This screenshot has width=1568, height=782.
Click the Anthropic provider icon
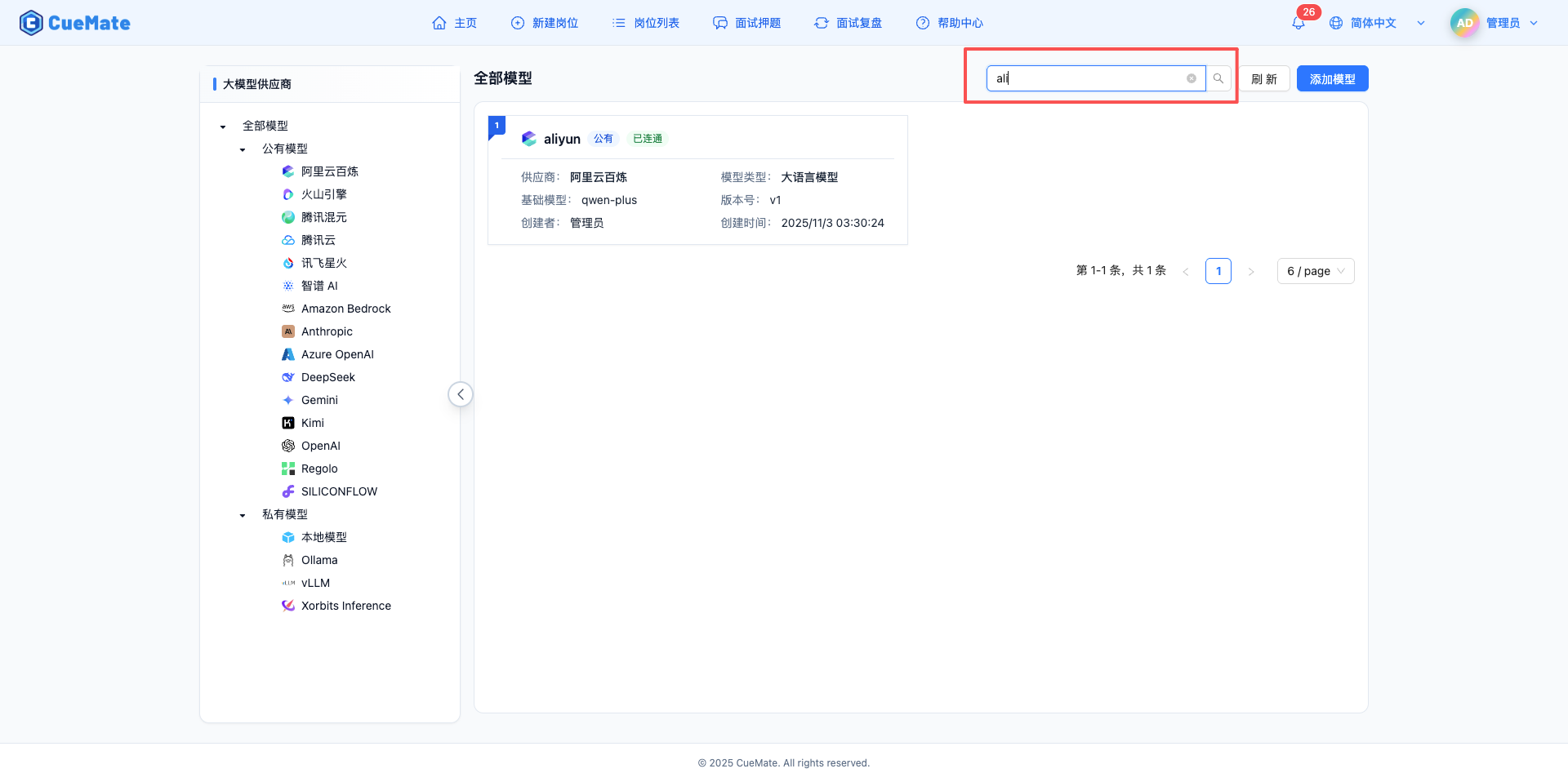point(287,331)
